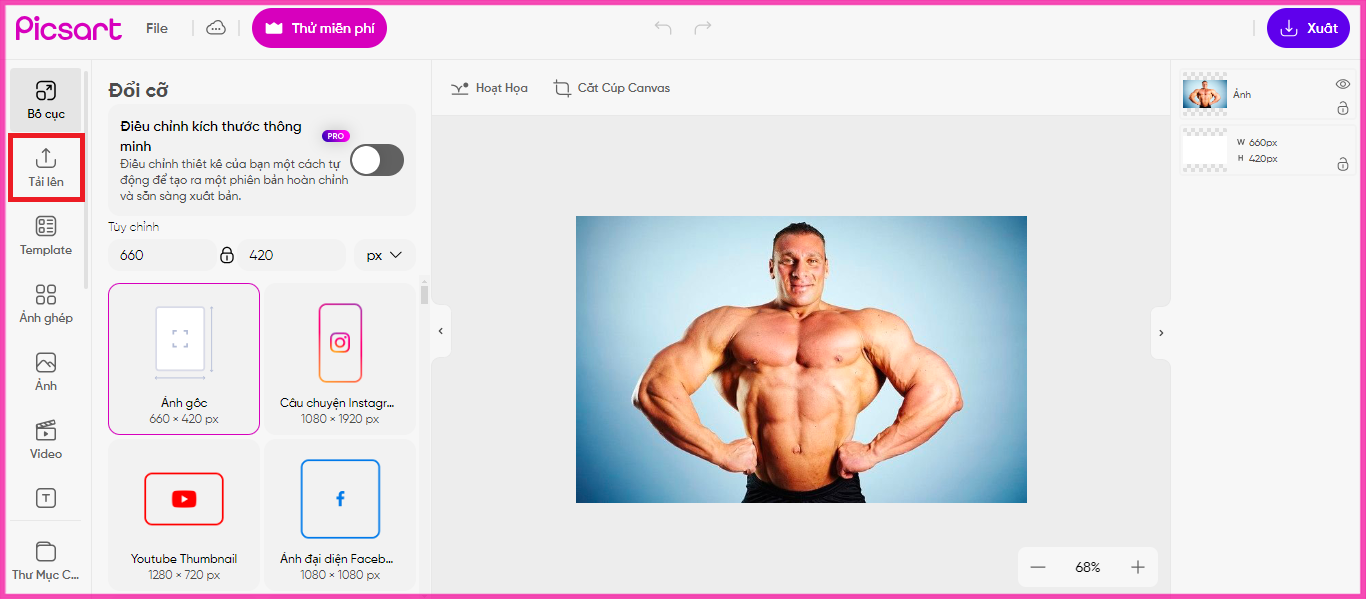This screenshot has width=1366, height=599.
Task: Click the Picsart logo
Action: click(x=69, y=28)
